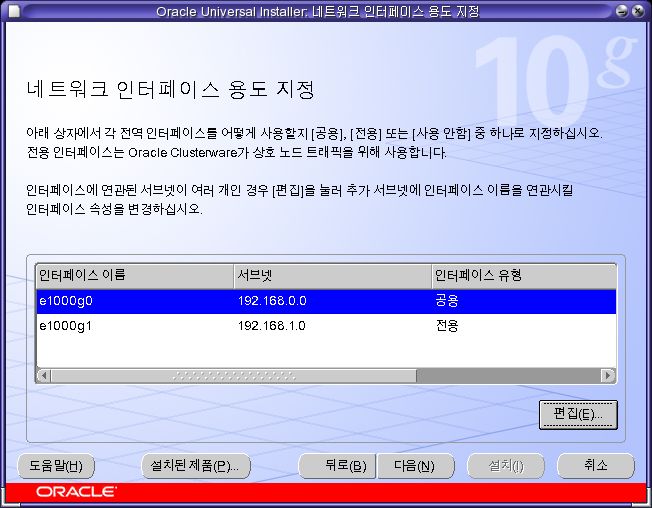The image size is (652, 508).
Task: Click the 서브넷 column header
Action: point(331,275)
